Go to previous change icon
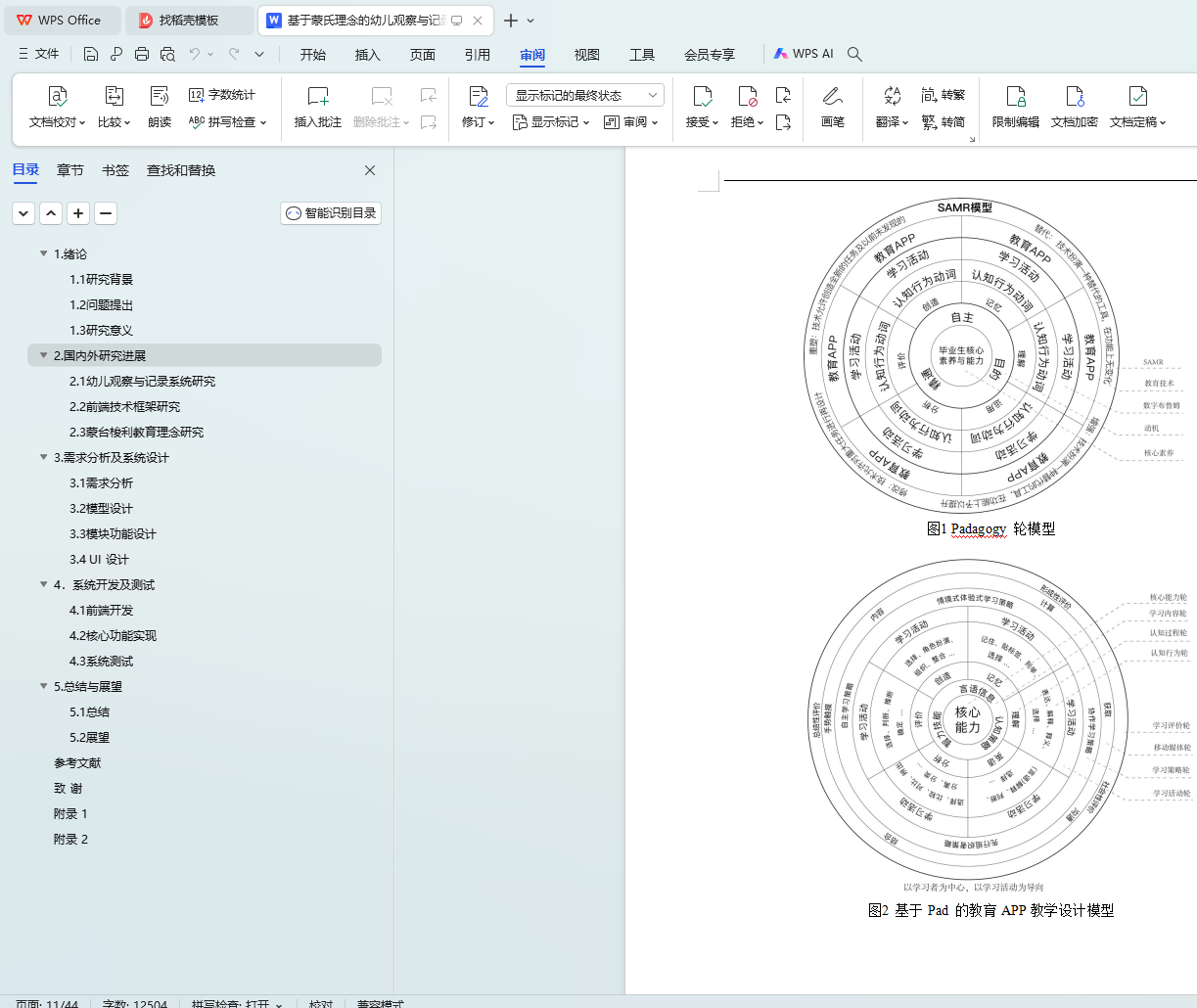The height and width of the screenshot is (1008, 1197). (783, 95)
